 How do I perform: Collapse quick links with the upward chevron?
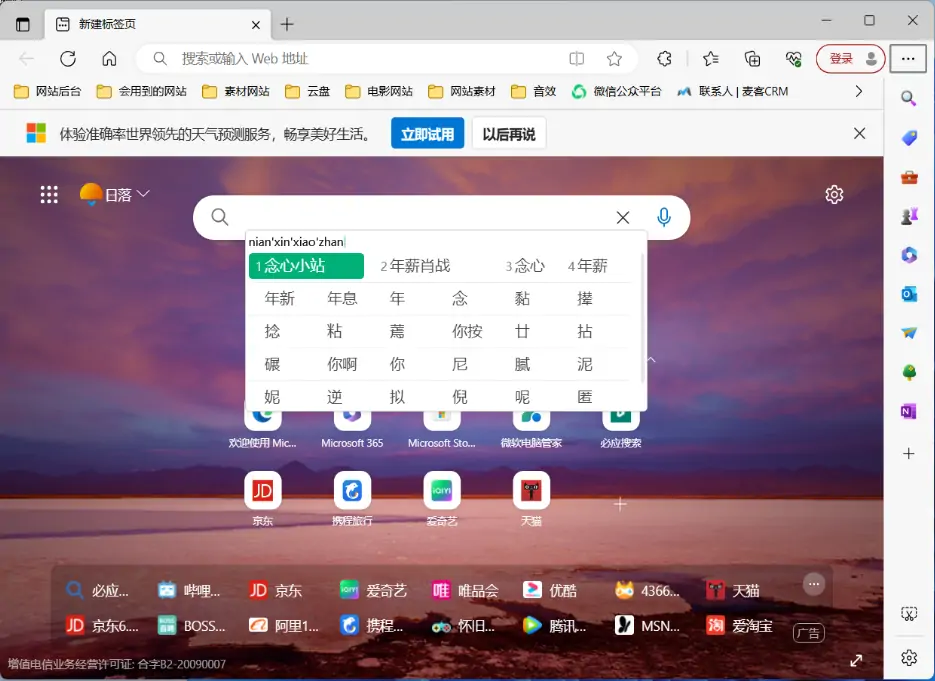click(650, 359)
